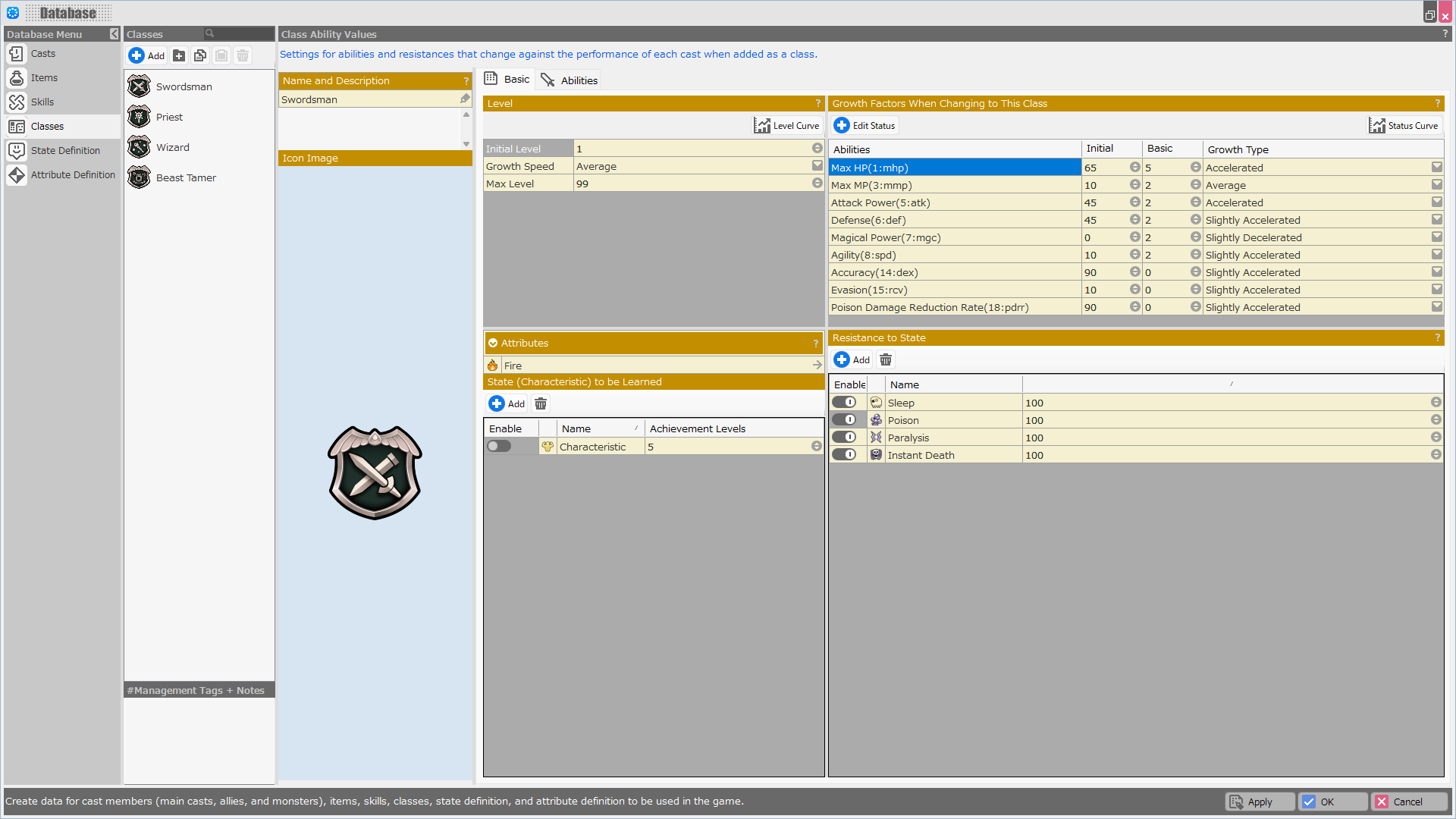Click the Initial value stepper for Max HP
The width and height of the screenshot is (1456, 819).
[x=1134, y=168]
